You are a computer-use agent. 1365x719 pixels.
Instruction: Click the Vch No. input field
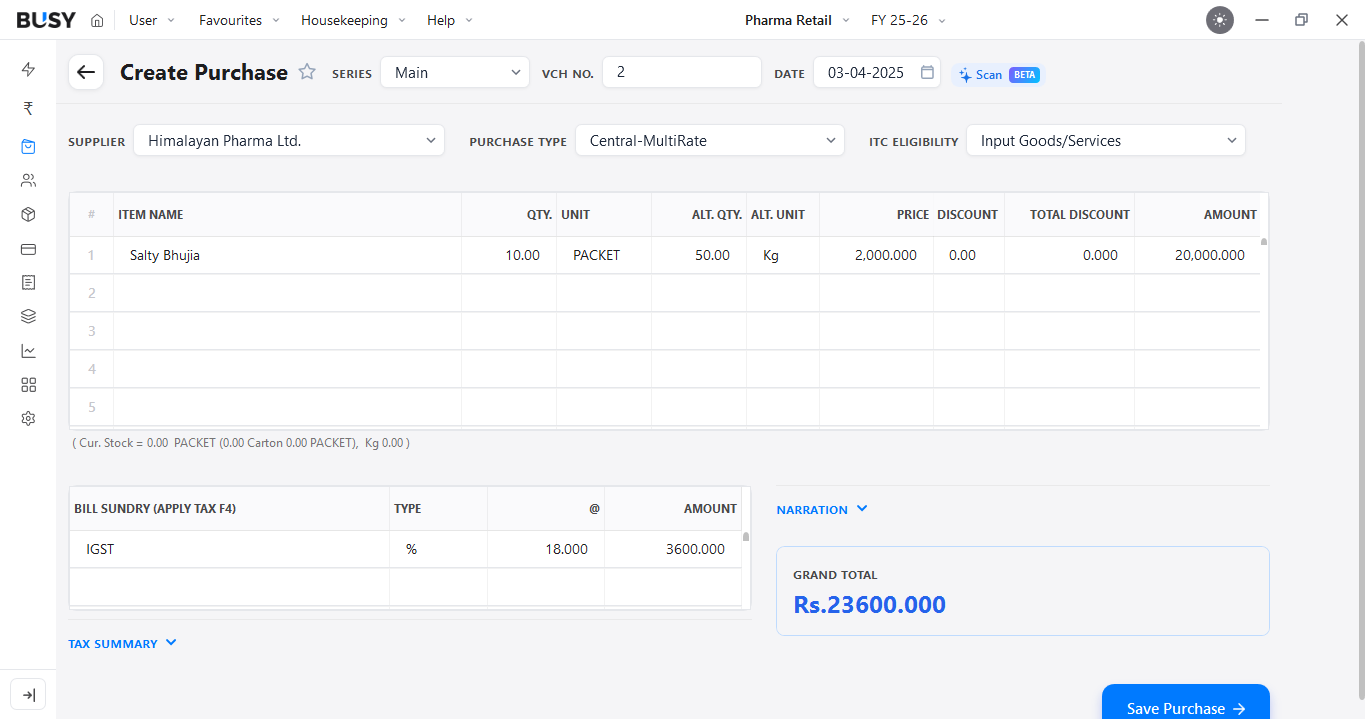click(x=682, y=72)
